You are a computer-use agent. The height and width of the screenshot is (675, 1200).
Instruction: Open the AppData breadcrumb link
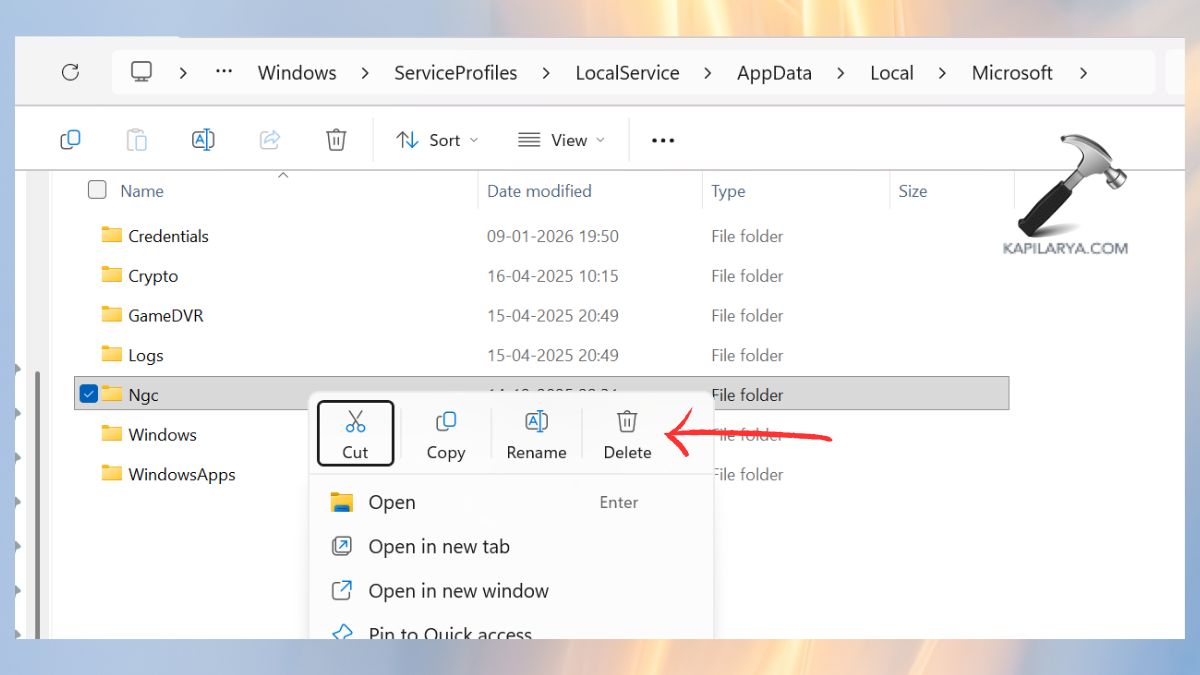(773, 72)
